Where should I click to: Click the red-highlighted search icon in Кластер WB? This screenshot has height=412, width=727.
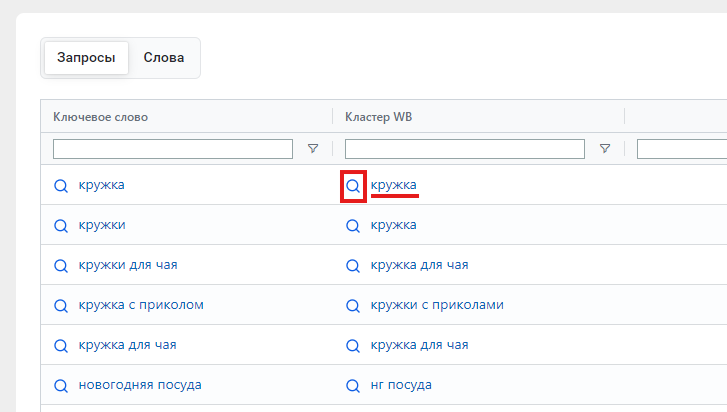pos(353,186)
